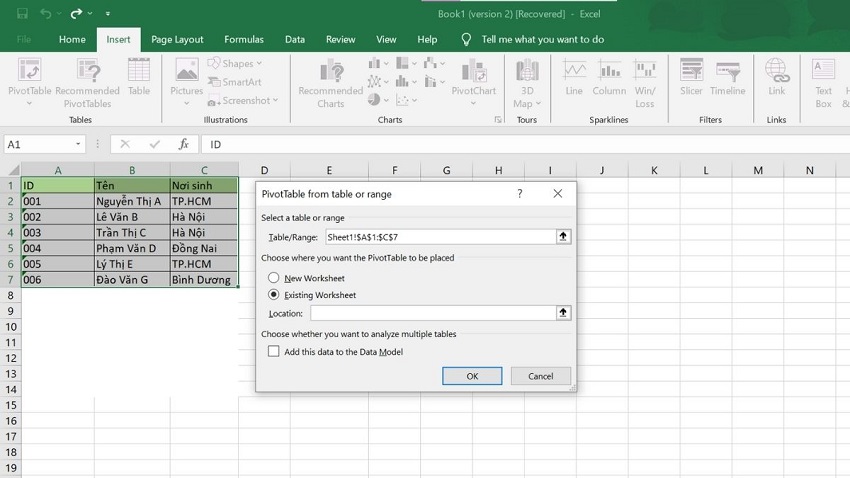Expand the Name Box dropdown arrow
Viewport: 850px width, 478px height.
(78, 145)
